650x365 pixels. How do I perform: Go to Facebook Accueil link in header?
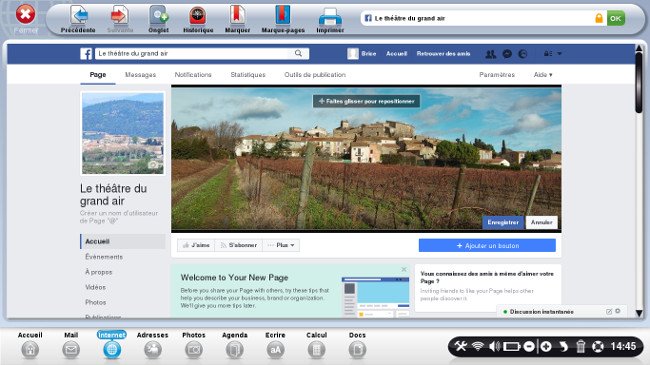[396, 54]
